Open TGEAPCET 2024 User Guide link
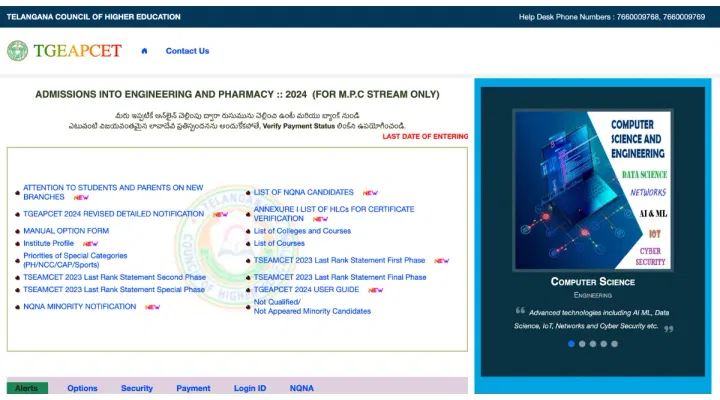720x400 pixels. [306, 290]
